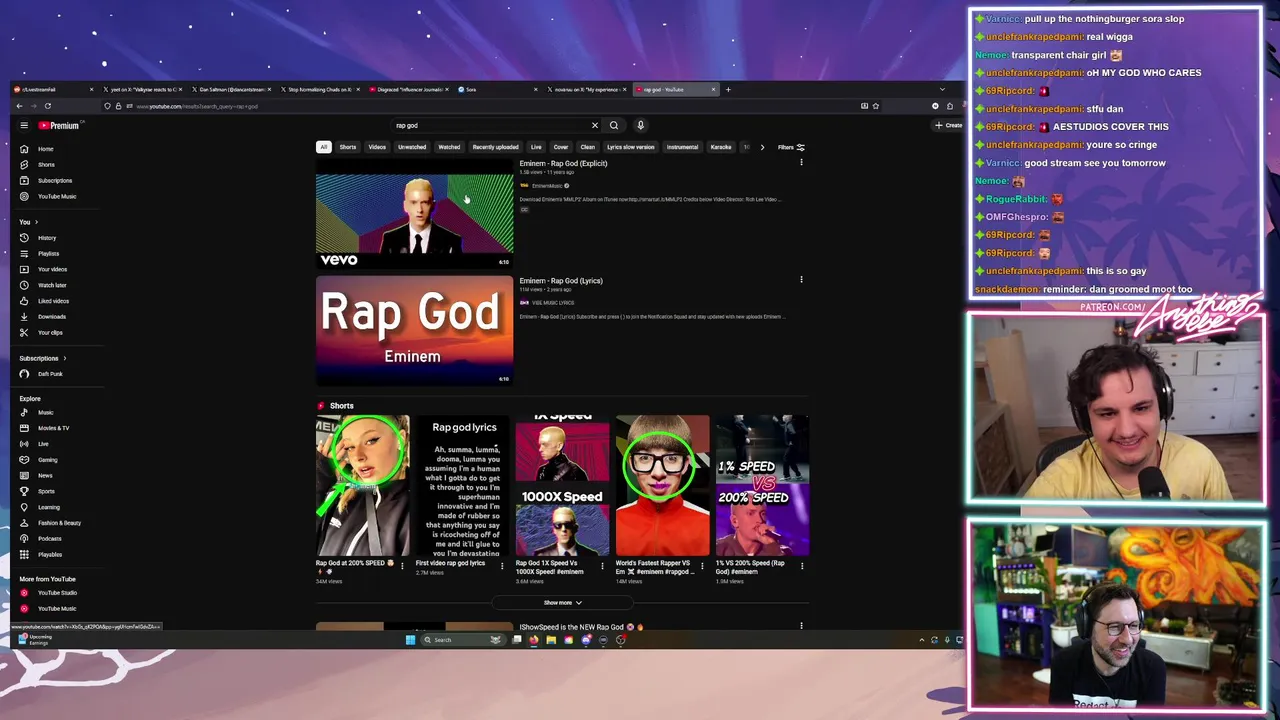Image resolution: width=1280 pixels, height=720 pixels.
Task: Click the browser address bar URL
Action: pyautogui.click(x=197, y=106)
